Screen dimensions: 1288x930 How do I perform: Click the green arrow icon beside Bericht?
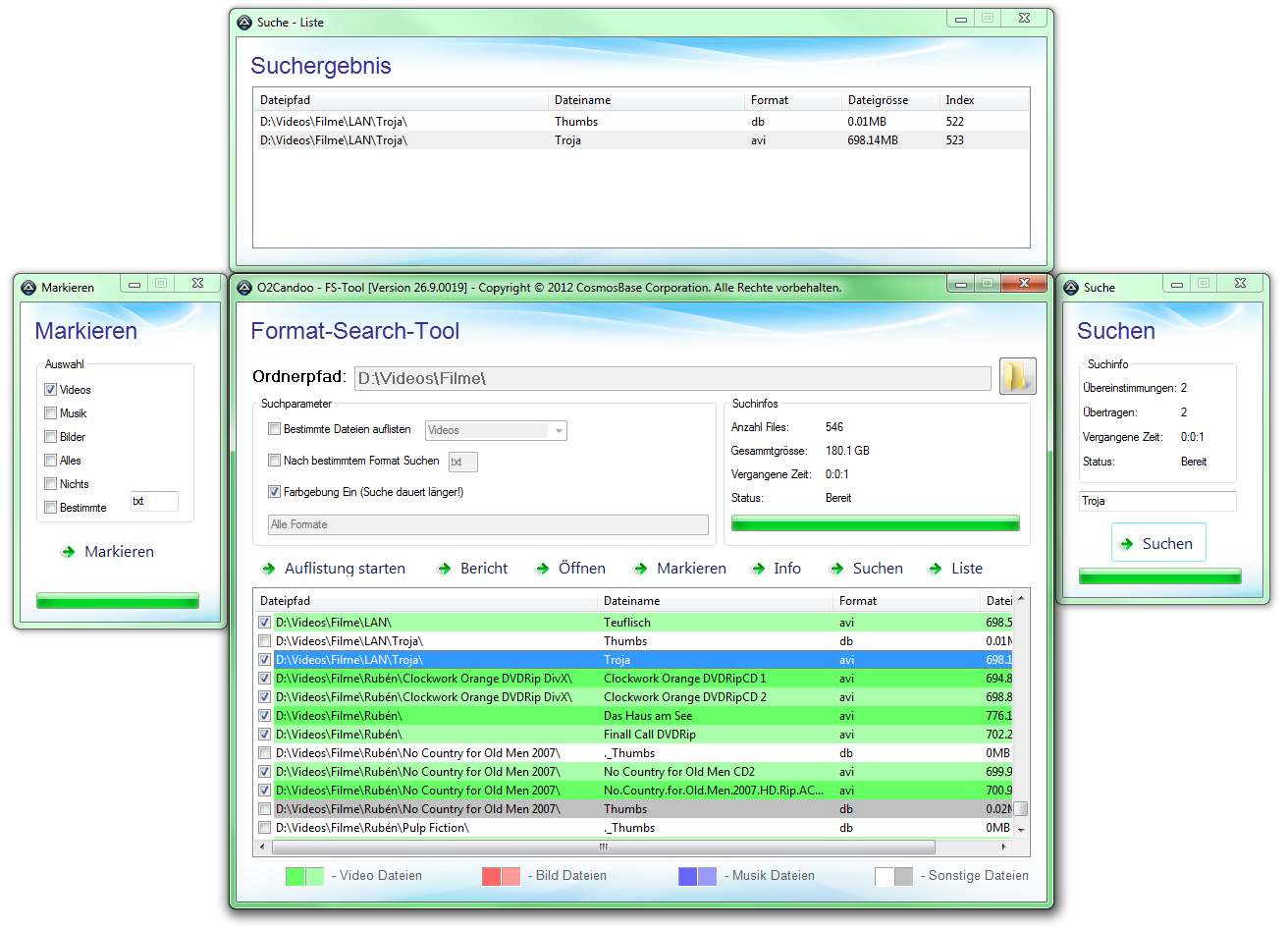tap(445, 569)
